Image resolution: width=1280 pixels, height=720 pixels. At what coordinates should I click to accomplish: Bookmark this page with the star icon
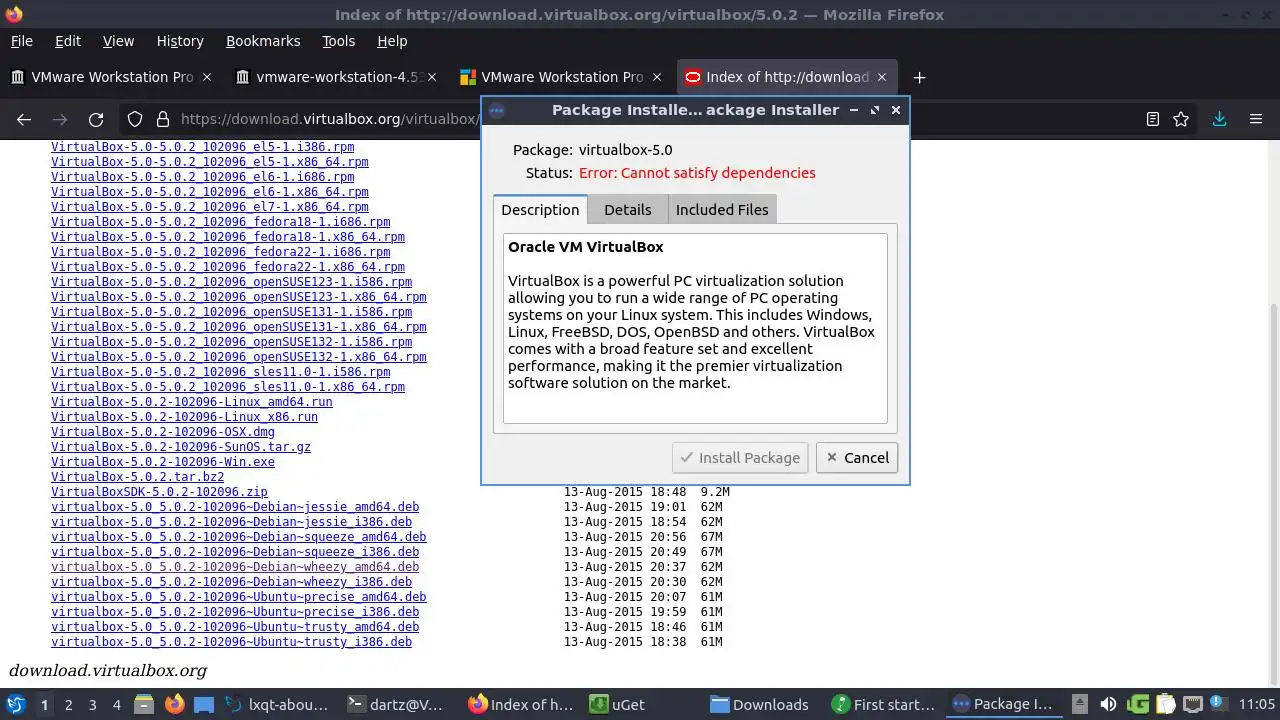(1181, 119)
